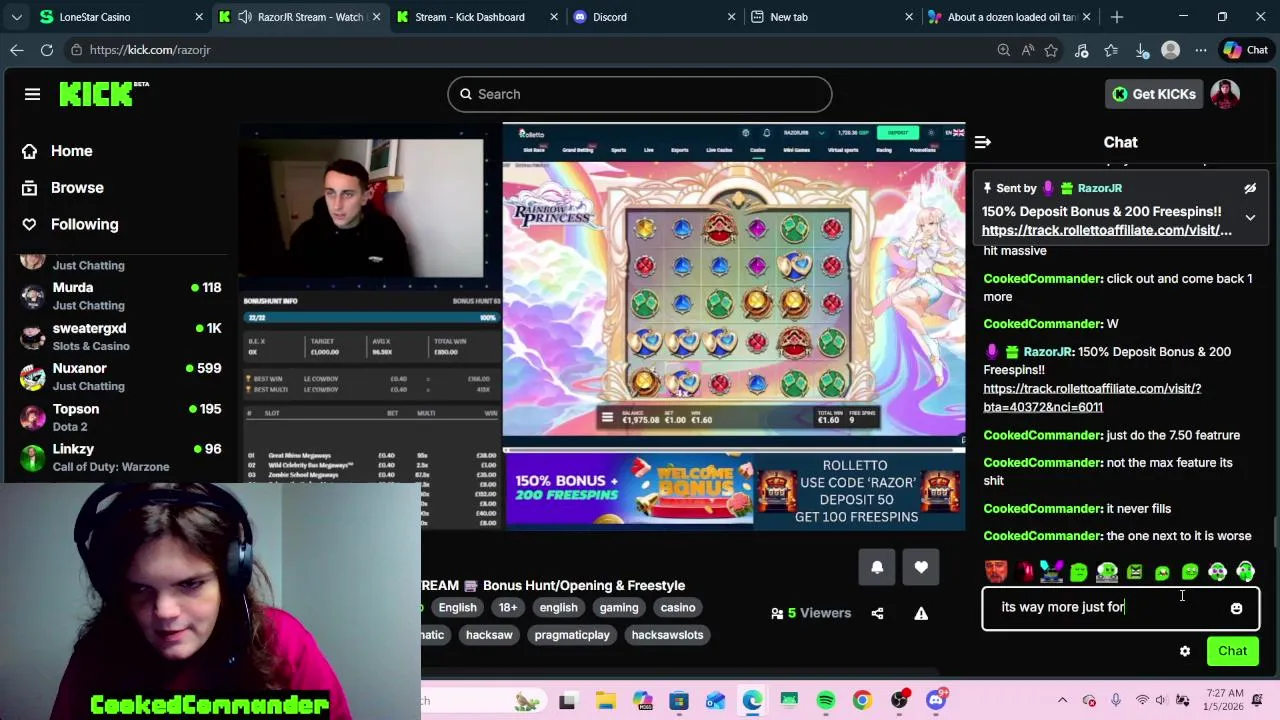
Task: Report stream using warning triangle icon
Action: pyautogui.click(x=921, y=613)
